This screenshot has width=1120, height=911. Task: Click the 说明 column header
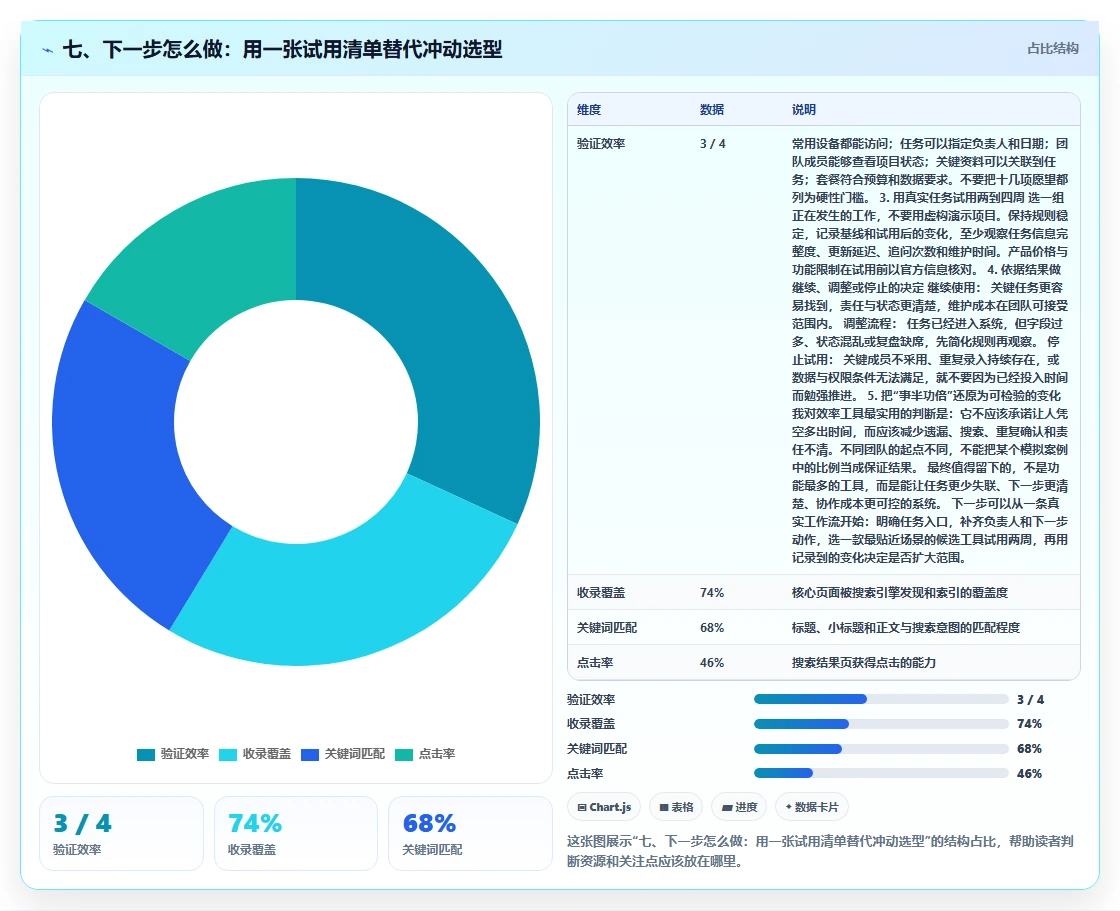coord(804,110)
